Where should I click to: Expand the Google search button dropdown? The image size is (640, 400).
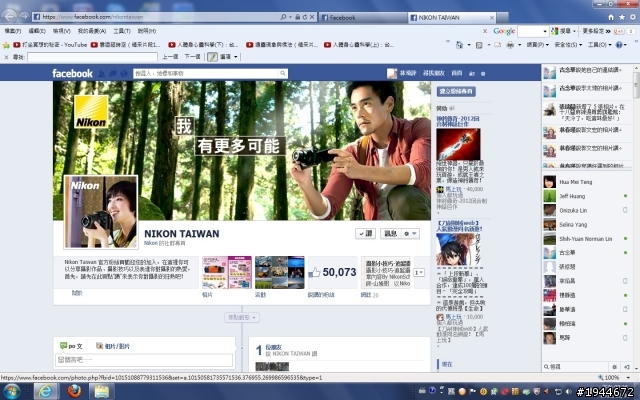click(574, 31)
